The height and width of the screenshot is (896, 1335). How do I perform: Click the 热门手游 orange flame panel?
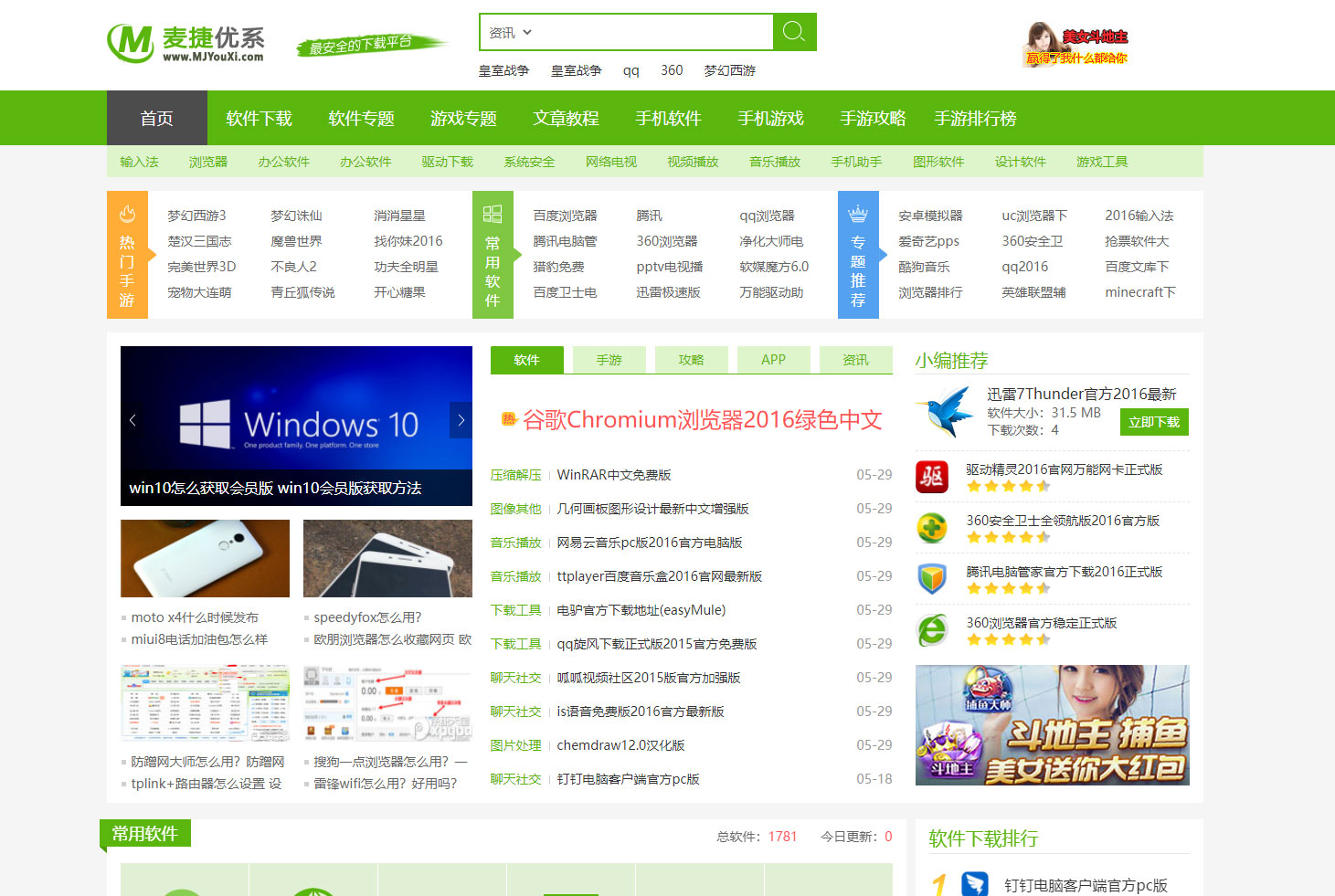click(127, 255)
